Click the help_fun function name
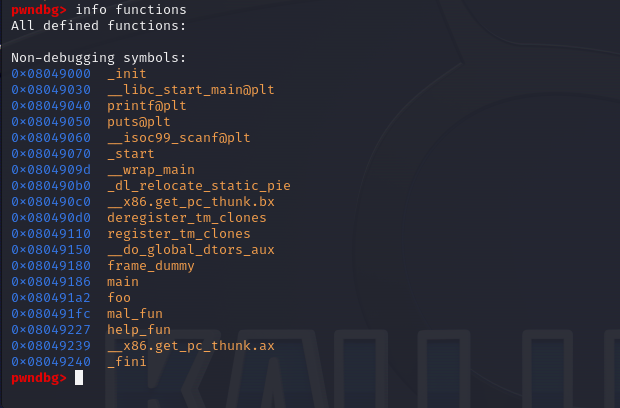The width and height of the screenshot is (620, 408). (139, 330)
